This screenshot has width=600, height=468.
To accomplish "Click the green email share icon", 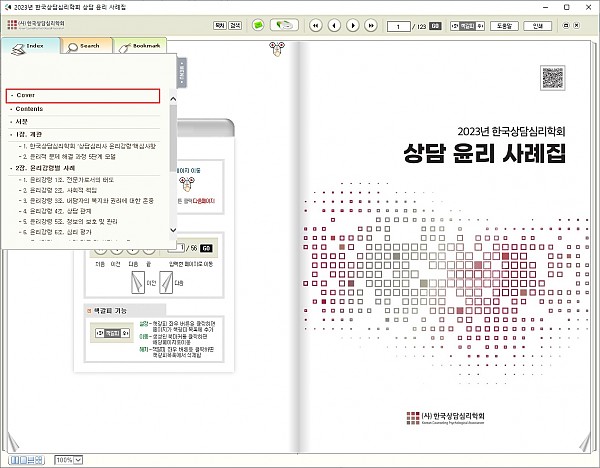I will [258, 25].
